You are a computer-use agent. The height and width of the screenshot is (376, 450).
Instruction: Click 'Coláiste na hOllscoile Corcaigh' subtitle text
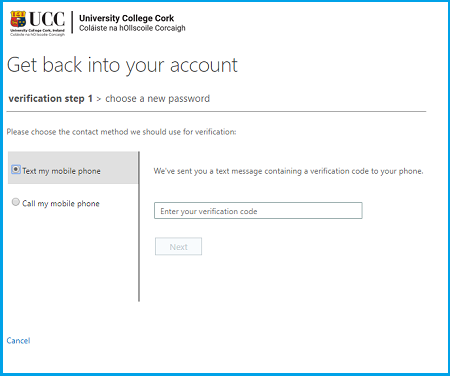pyautogui.click(x=132, y=28)
